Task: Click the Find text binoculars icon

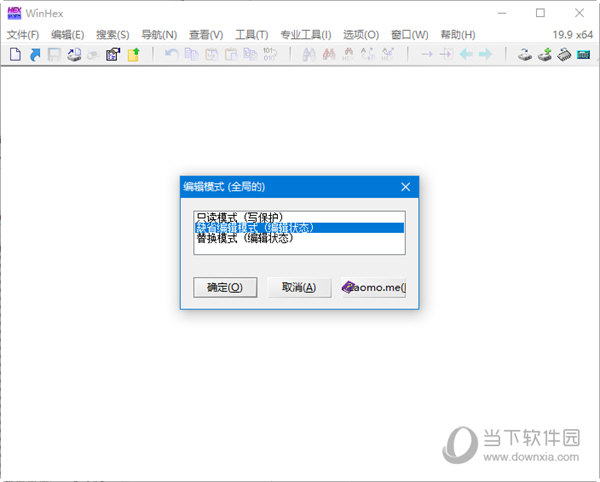Action: click(309, 54)
